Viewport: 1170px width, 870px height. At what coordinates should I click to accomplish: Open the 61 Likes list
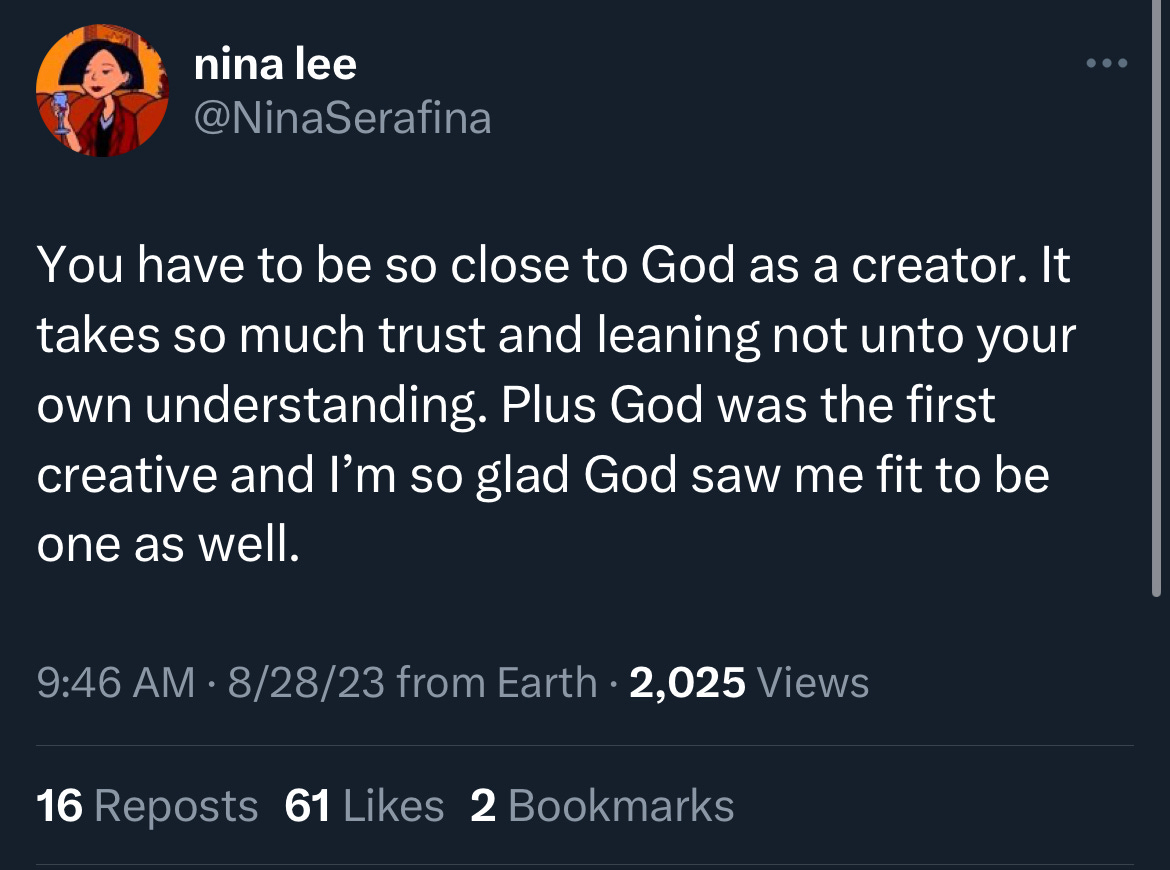pyautogui.click(x=363, y=805)
